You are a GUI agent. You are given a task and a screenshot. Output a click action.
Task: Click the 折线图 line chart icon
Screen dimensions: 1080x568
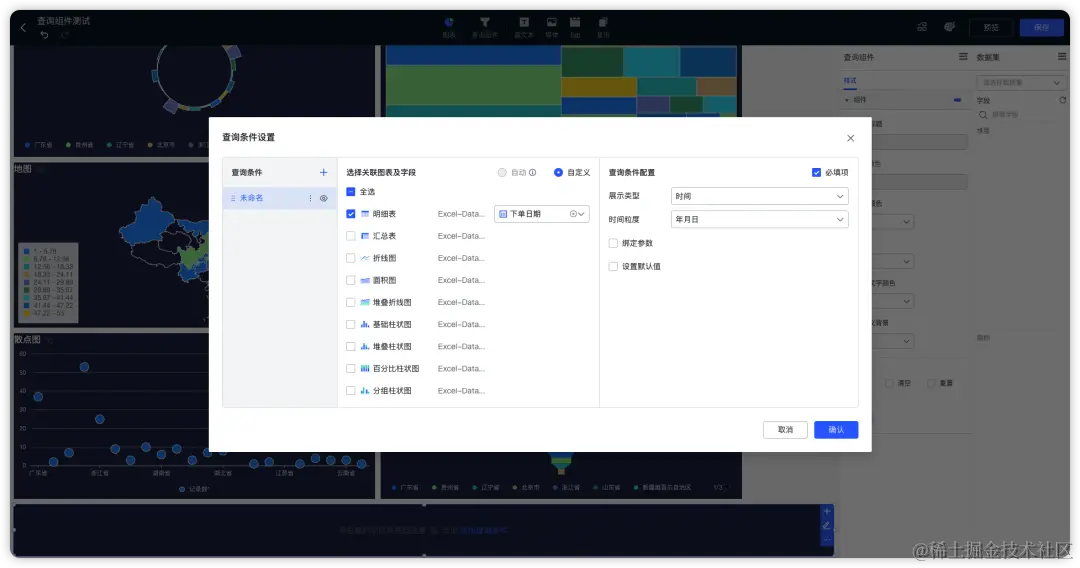365,258
